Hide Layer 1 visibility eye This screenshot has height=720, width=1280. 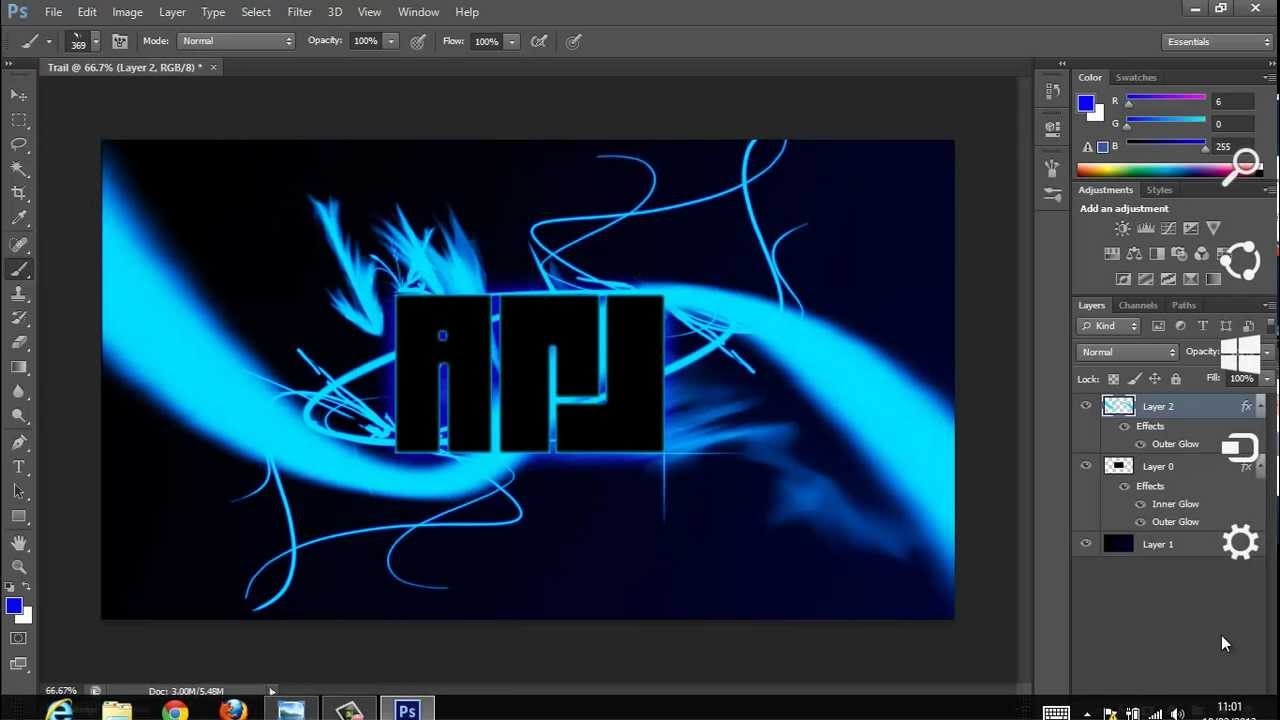(x=1086, y=544)
